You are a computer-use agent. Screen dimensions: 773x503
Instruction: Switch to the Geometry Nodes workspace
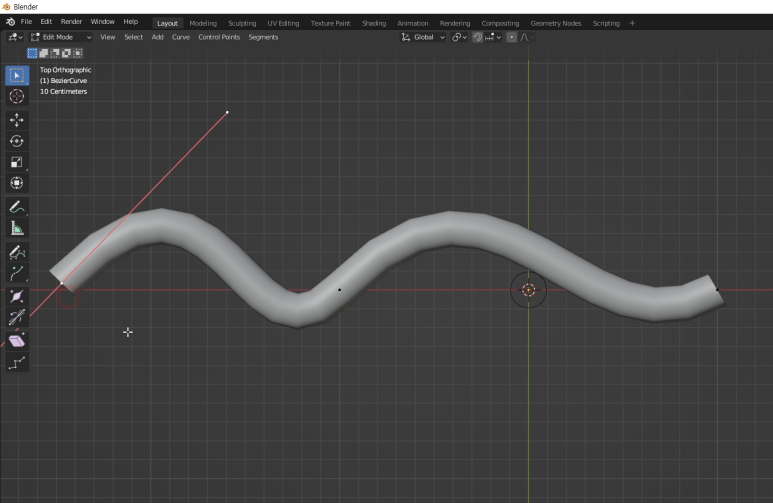click(x=556, y=23)
